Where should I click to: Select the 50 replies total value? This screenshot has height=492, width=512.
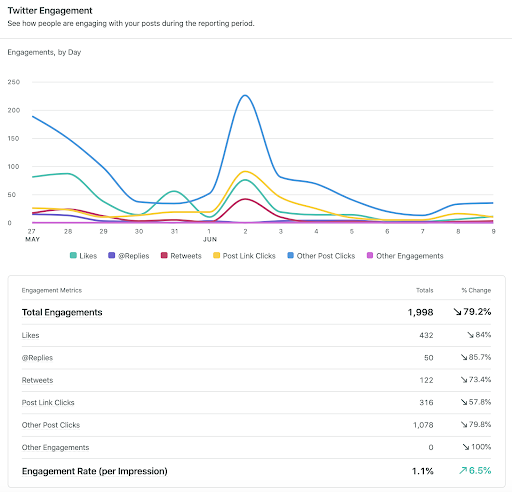(429, 358)
